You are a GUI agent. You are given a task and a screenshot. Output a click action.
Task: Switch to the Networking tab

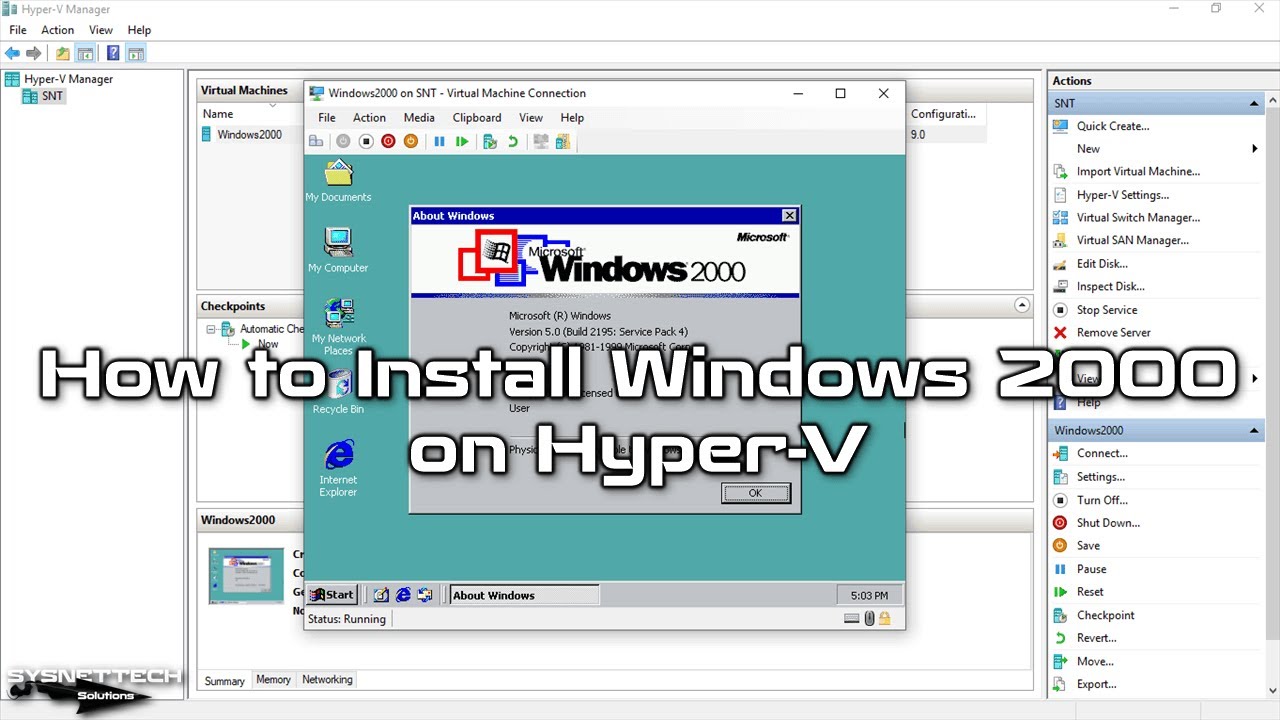point(327,680)
